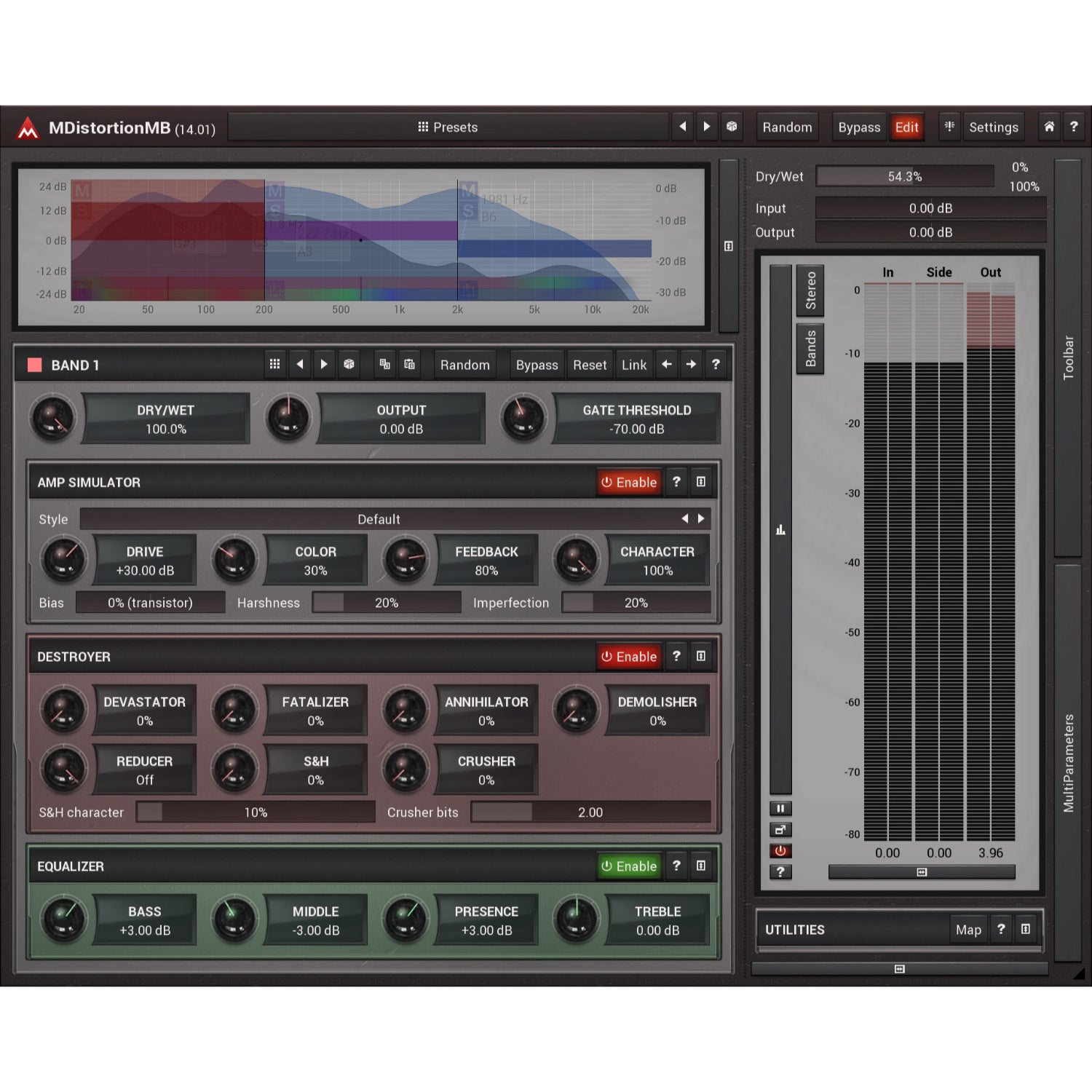Toggle the Amp Simulator Enable button
The width and height of the screenshot is (1092, 1092).
629,482
